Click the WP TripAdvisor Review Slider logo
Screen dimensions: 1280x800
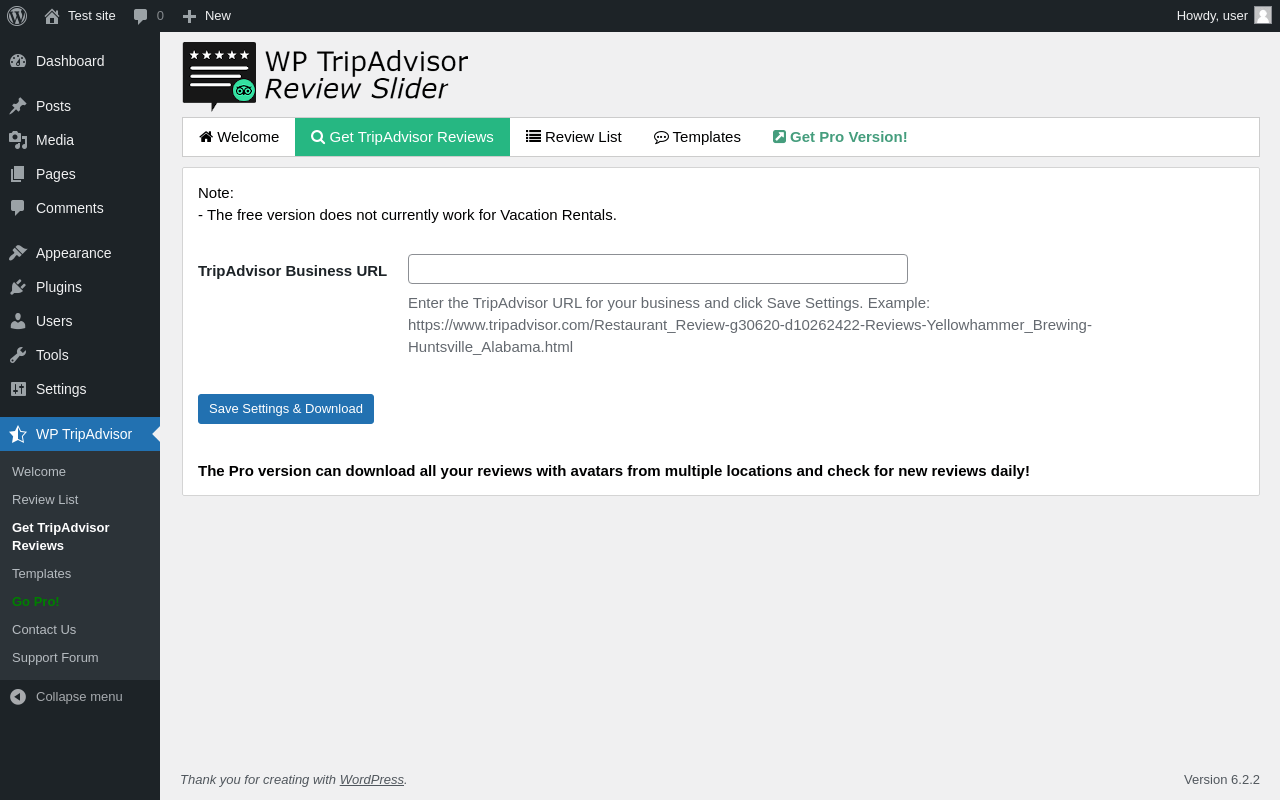point(325,76)
